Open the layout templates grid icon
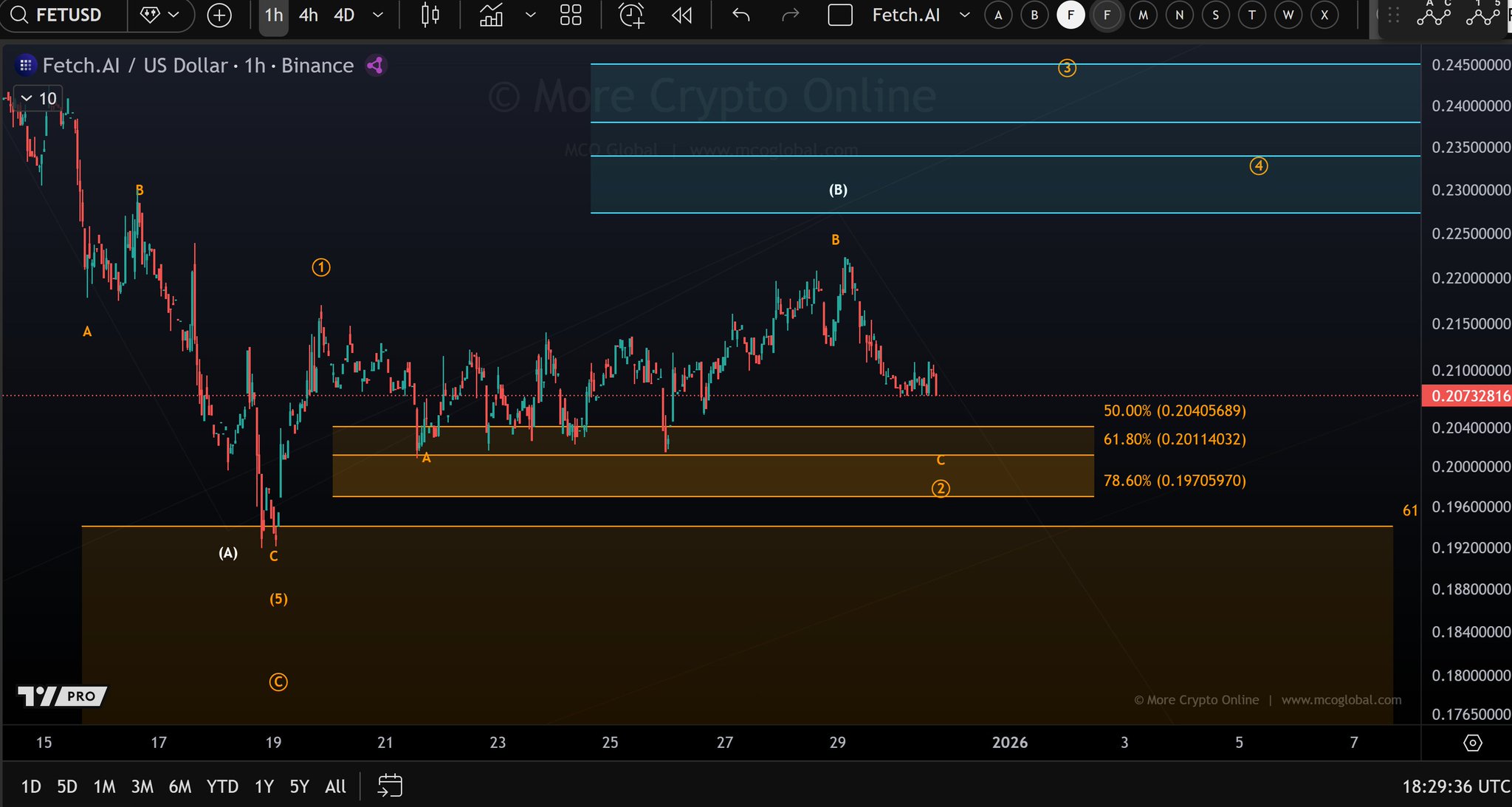The image size is (1512, 807). pos(571,15)
